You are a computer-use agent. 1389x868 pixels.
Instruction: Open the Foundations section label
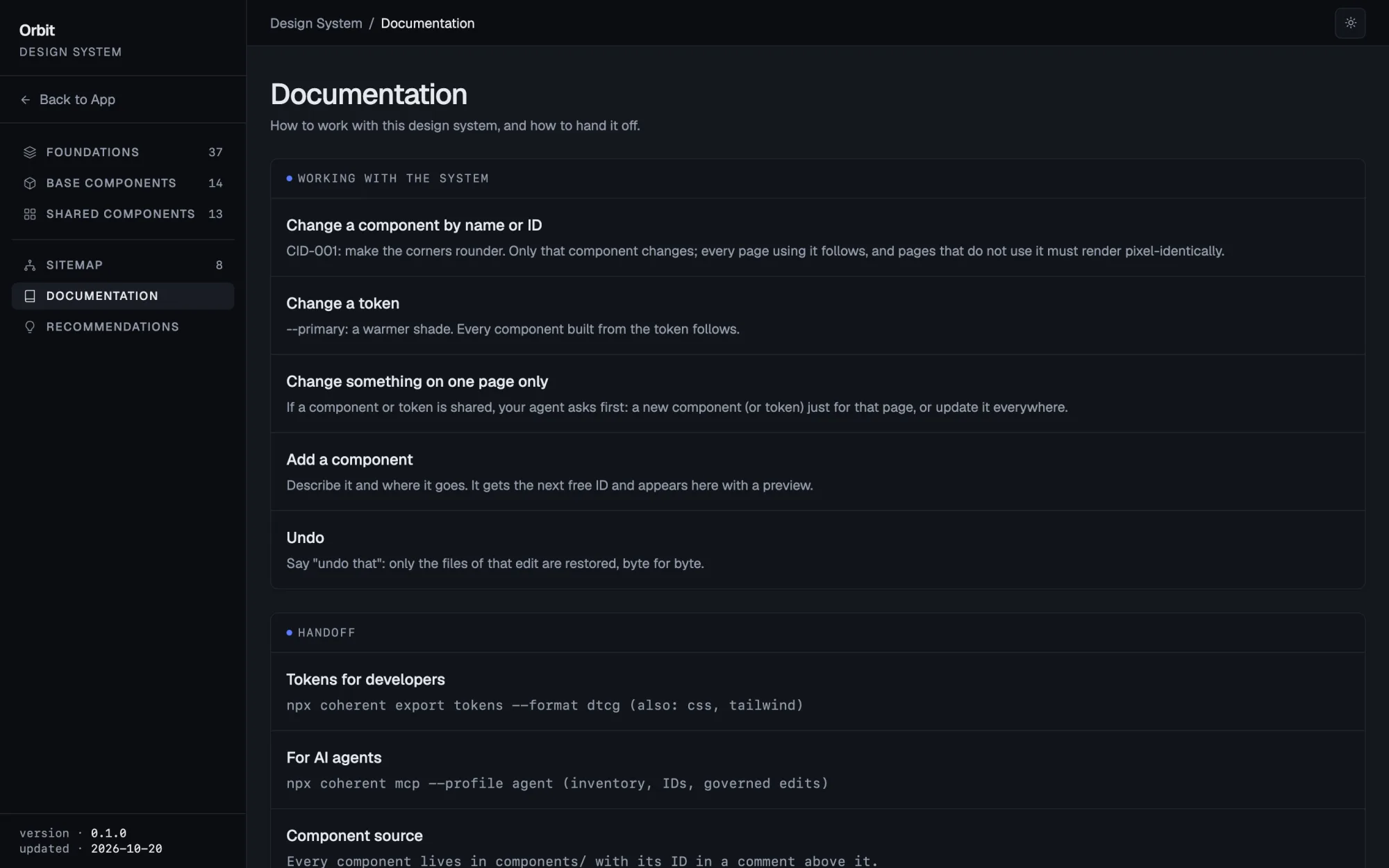coord(92,152)
